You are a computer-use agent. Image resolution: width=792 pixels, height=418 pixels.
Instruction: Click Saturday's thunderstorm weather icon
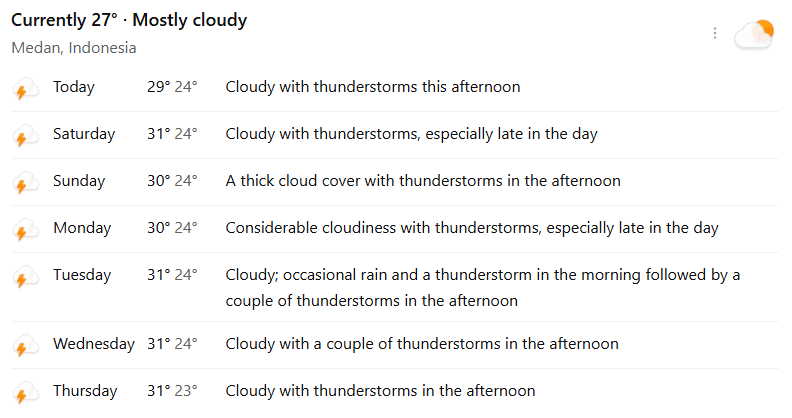(x=25, y=136)
